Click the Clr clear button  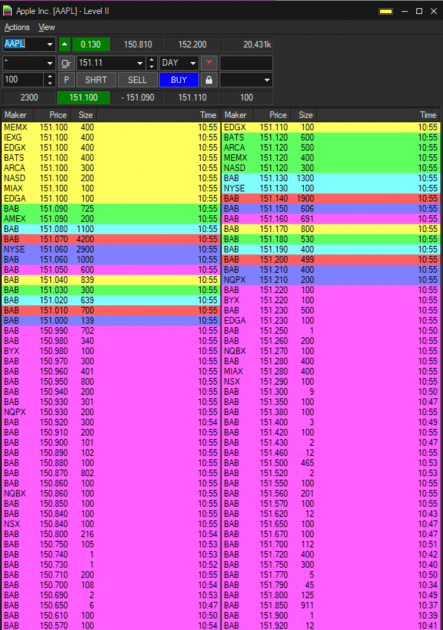pos(66,63)
